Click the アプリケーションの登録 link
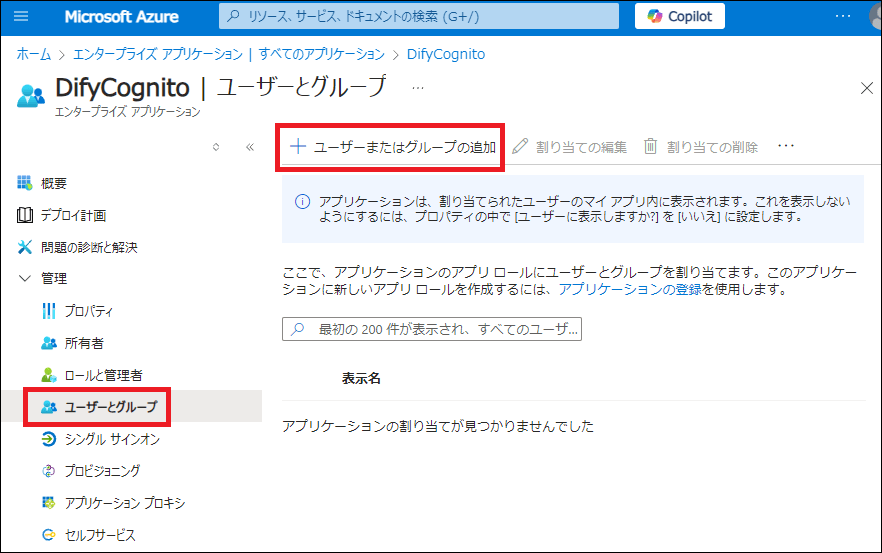This screenshot has width=882, height=553. coord(630,290)
